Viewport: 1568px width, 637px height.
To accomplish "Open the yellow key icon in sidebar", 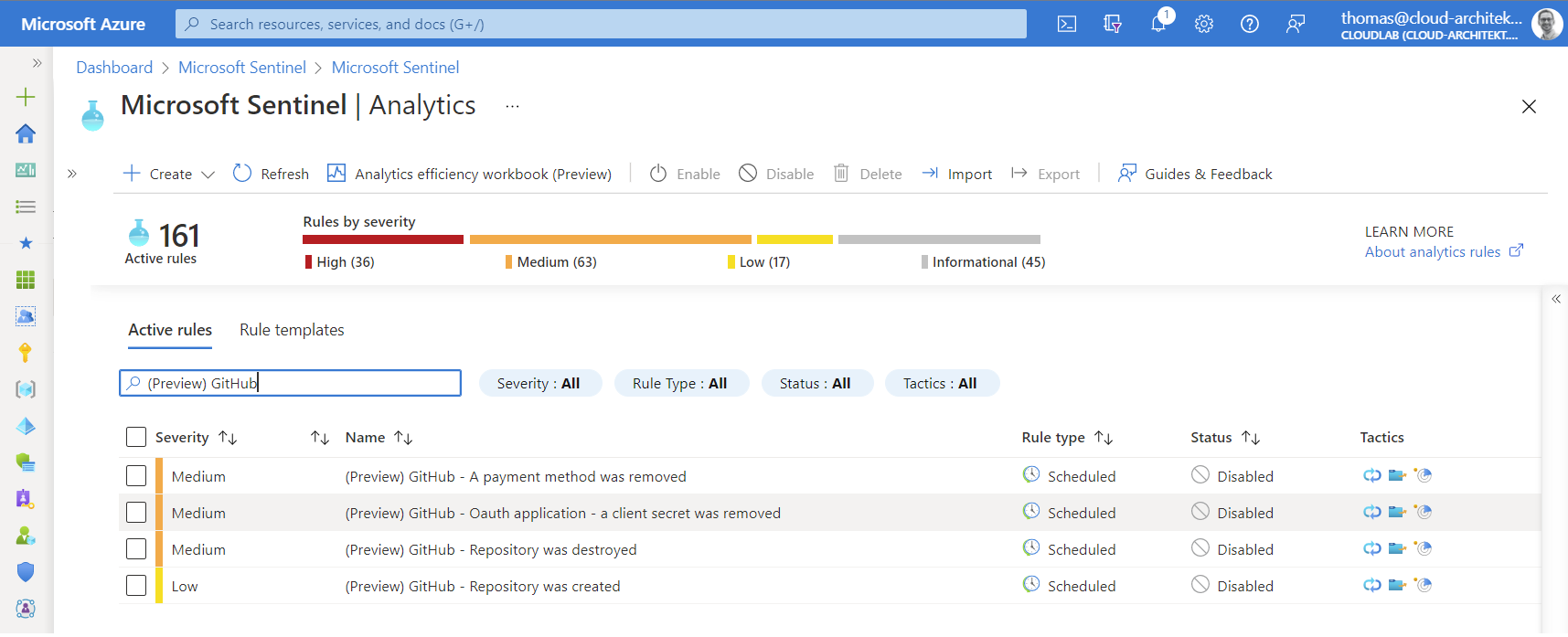I will pos(26,353).
